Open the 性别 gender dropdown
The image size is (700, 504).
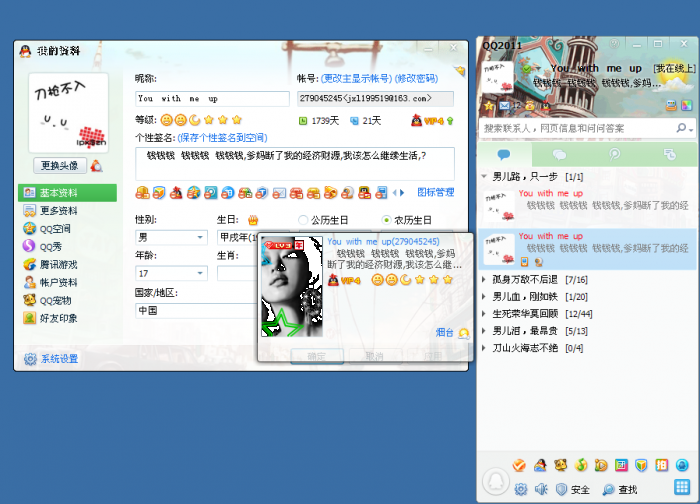(x=171, y=237)
